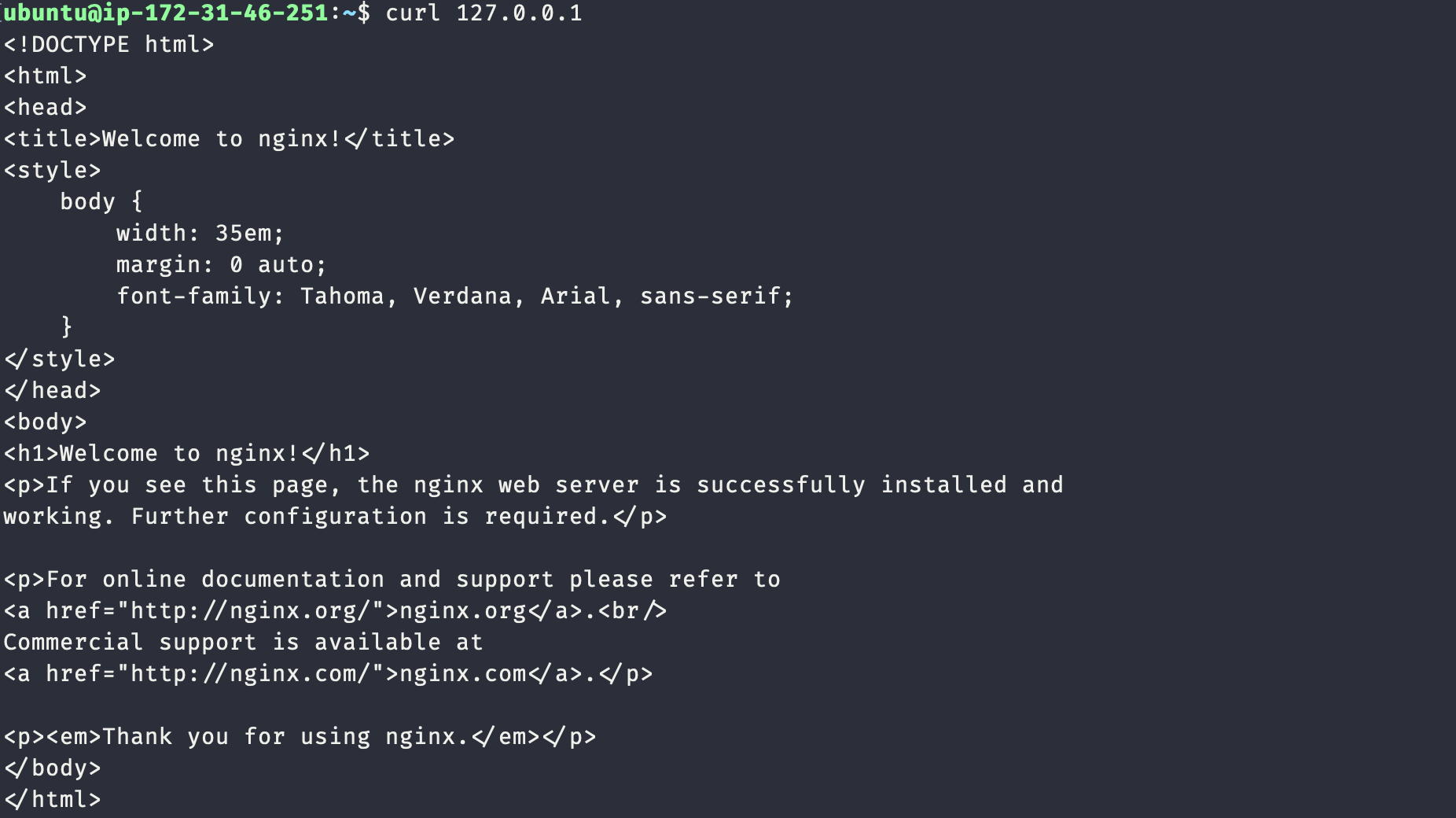The height and width of the screenshot is (818, 1456).
Task: Click the opening <style> tag
Action: click(x=53, y=171)
